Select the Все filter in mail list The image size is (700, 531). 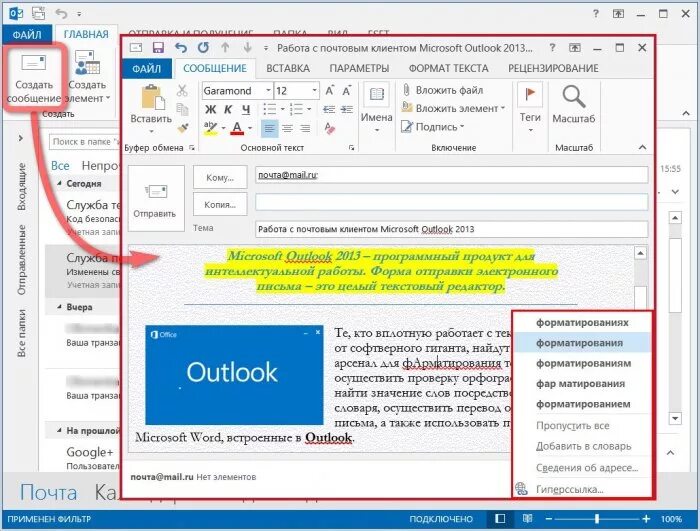(x=60, y=166)
